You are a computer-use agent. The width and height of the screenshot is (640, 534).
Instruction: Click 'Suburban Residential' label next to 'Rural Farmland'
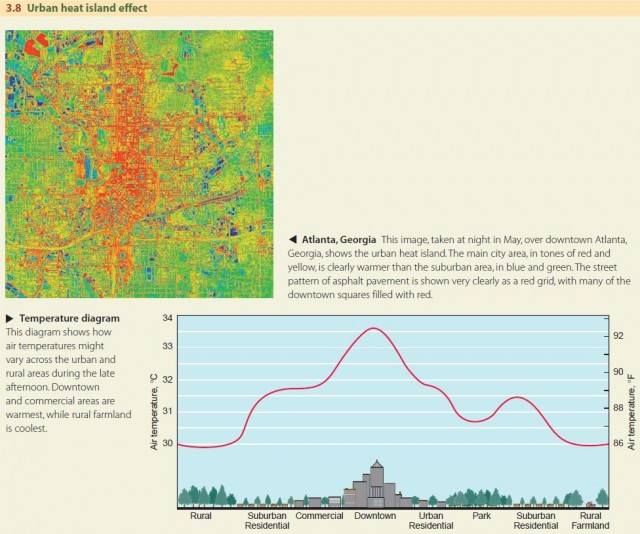[x=536, y=521]
